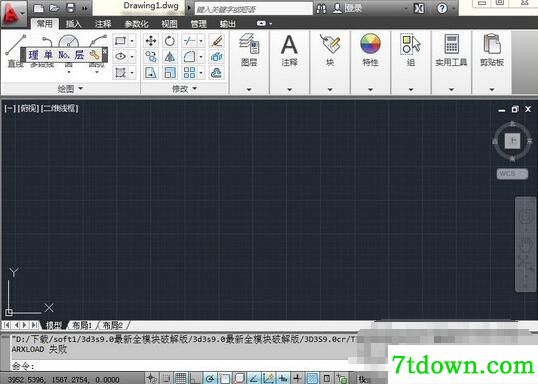Image resolution: width=538 pixels, height=384 pixels.
Task: Open the Fillet tool dropdown arrow
Action: (x=201, y=57)
